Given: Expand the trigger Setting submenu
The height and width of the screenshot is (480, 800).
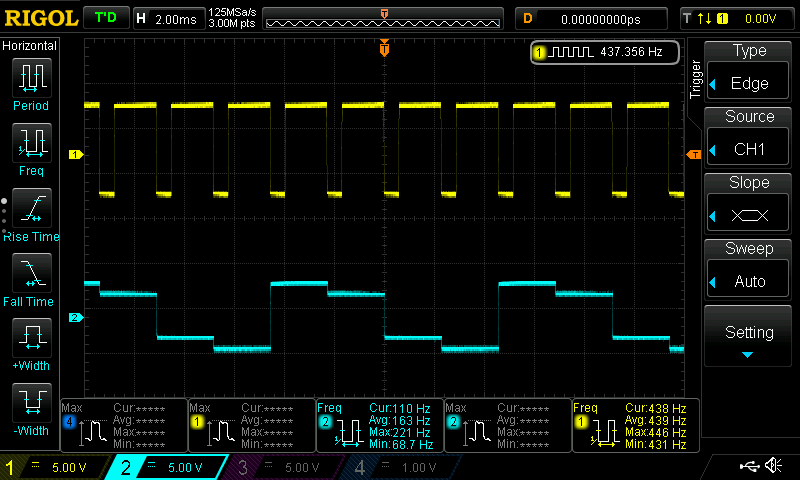Looking at the screenshot, I should [749, 337].
